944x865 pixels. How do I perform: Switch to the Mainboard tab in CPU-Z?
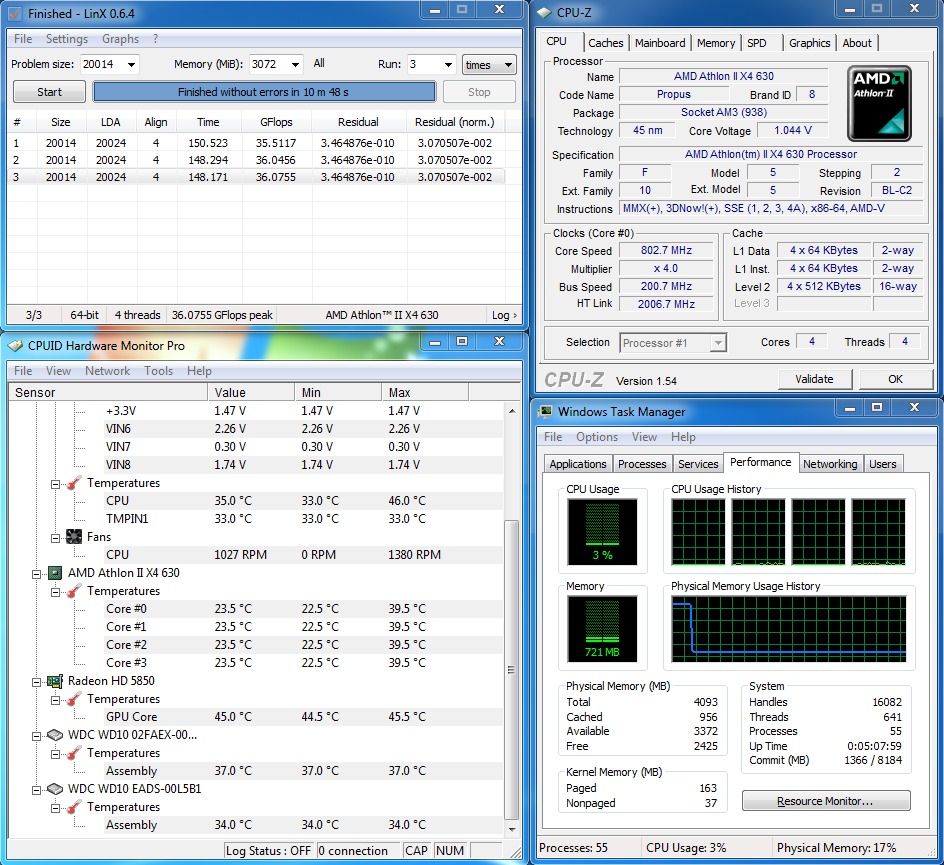pos(660,43)
